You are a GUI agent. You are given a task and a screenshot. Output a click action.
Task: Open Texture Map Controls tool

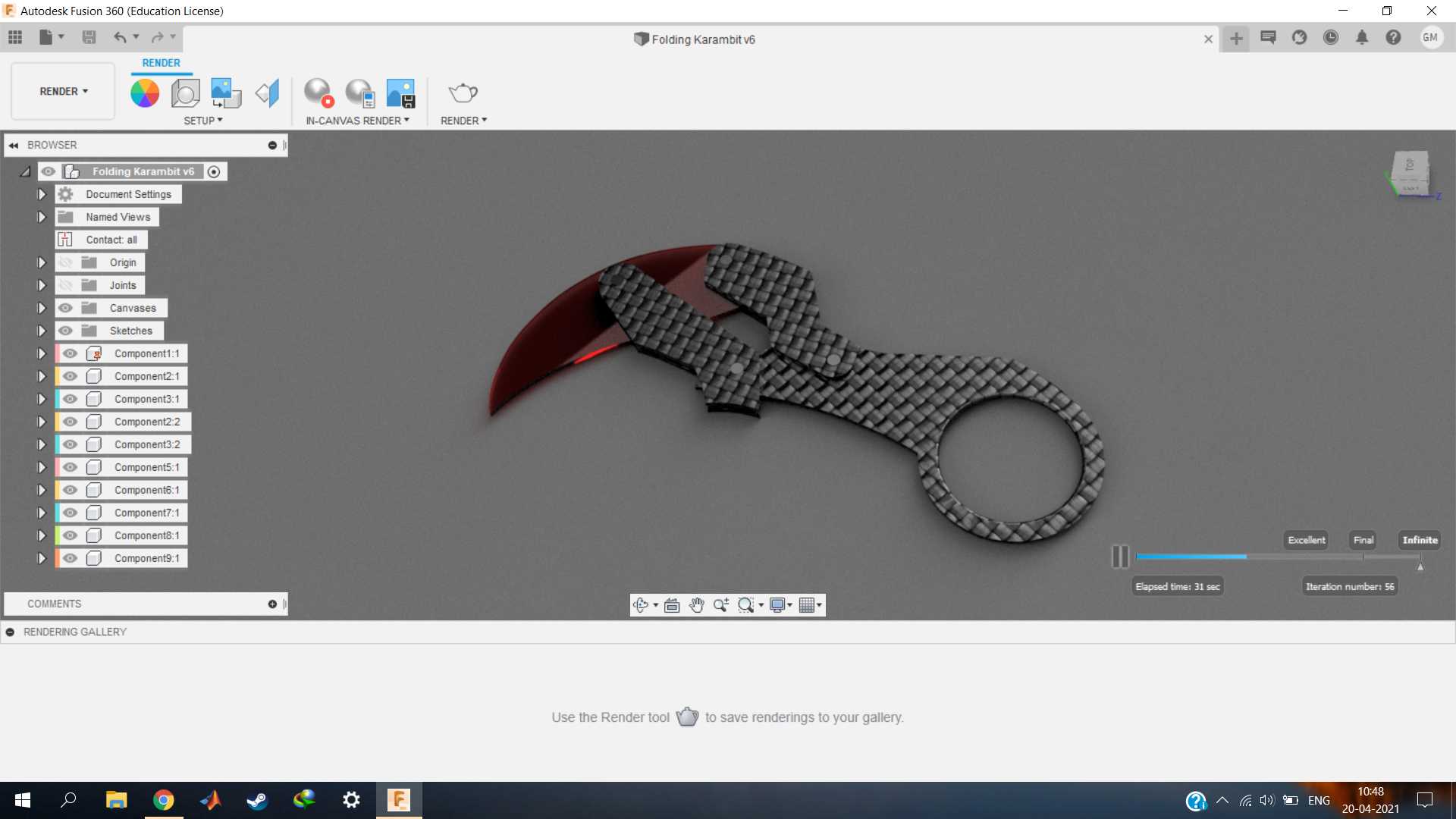[x=267, y=93]
